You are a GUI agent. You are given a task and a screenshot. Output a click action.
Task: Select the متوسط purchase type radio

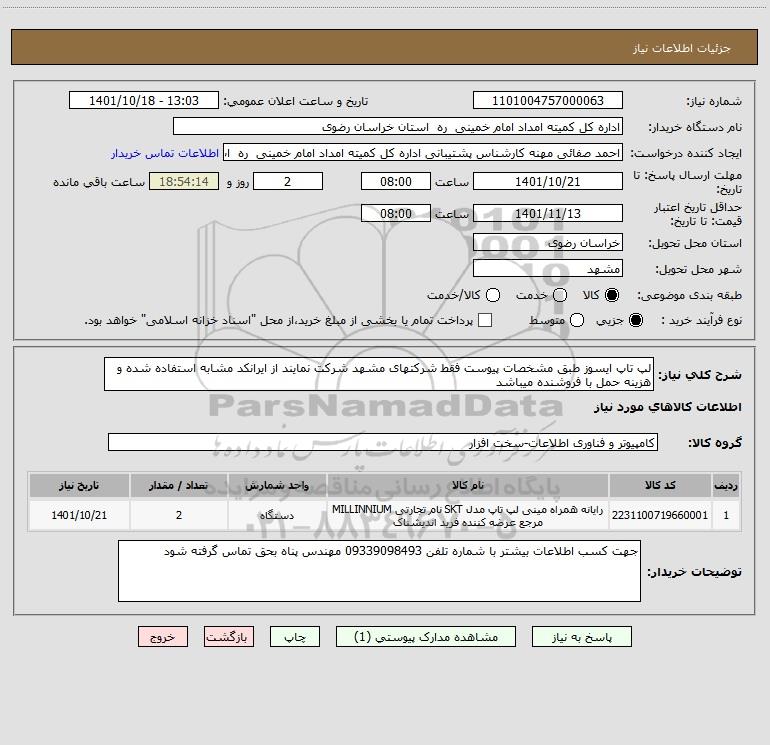(577, 320)
